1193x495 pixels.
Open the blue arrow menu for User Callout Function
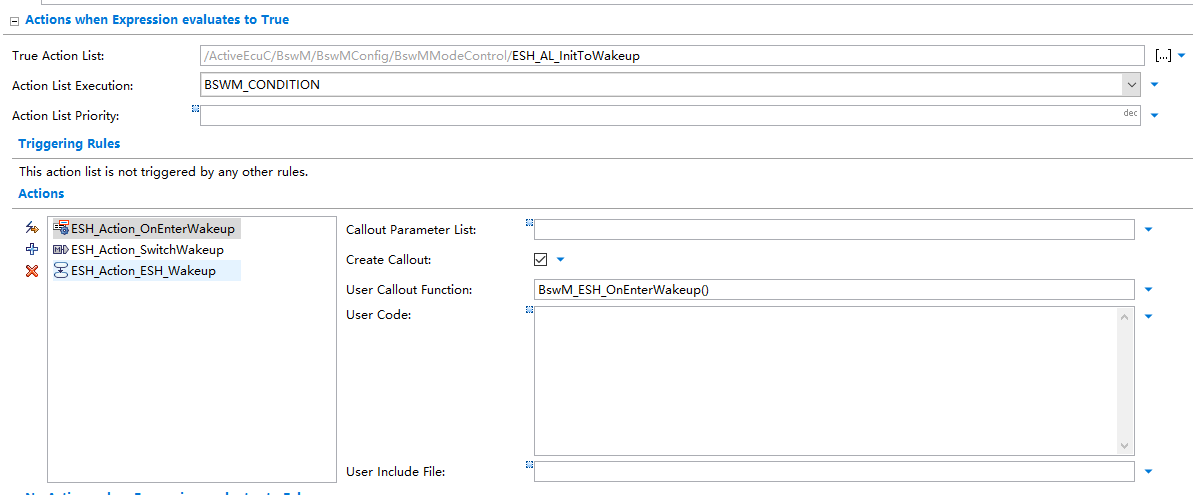click(1149, 290)
